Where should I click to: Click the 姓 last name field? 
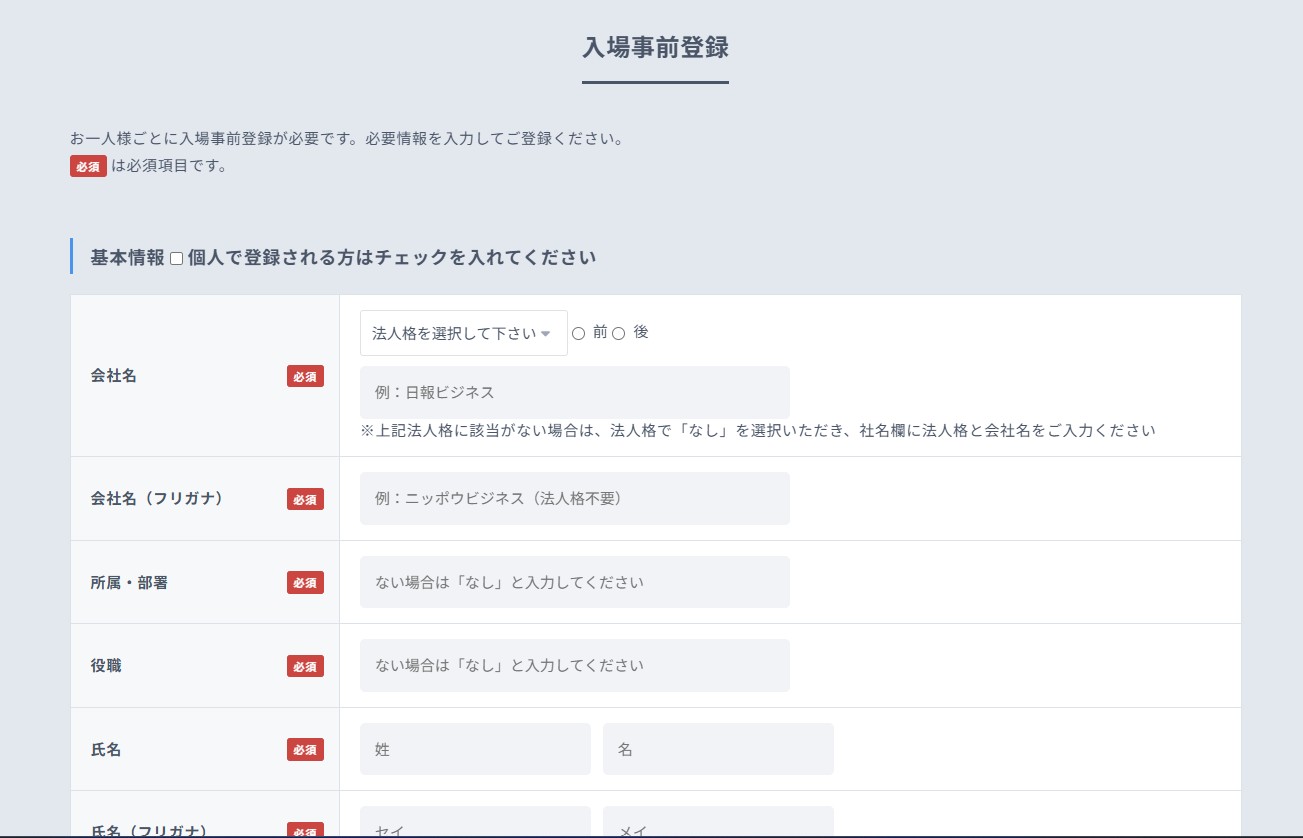click(475, 749)
